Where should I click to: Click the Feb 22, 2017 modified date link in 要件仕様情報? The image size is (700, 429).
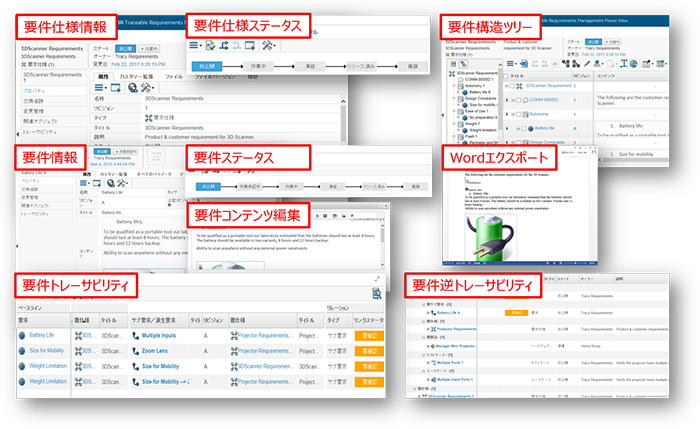138,64
